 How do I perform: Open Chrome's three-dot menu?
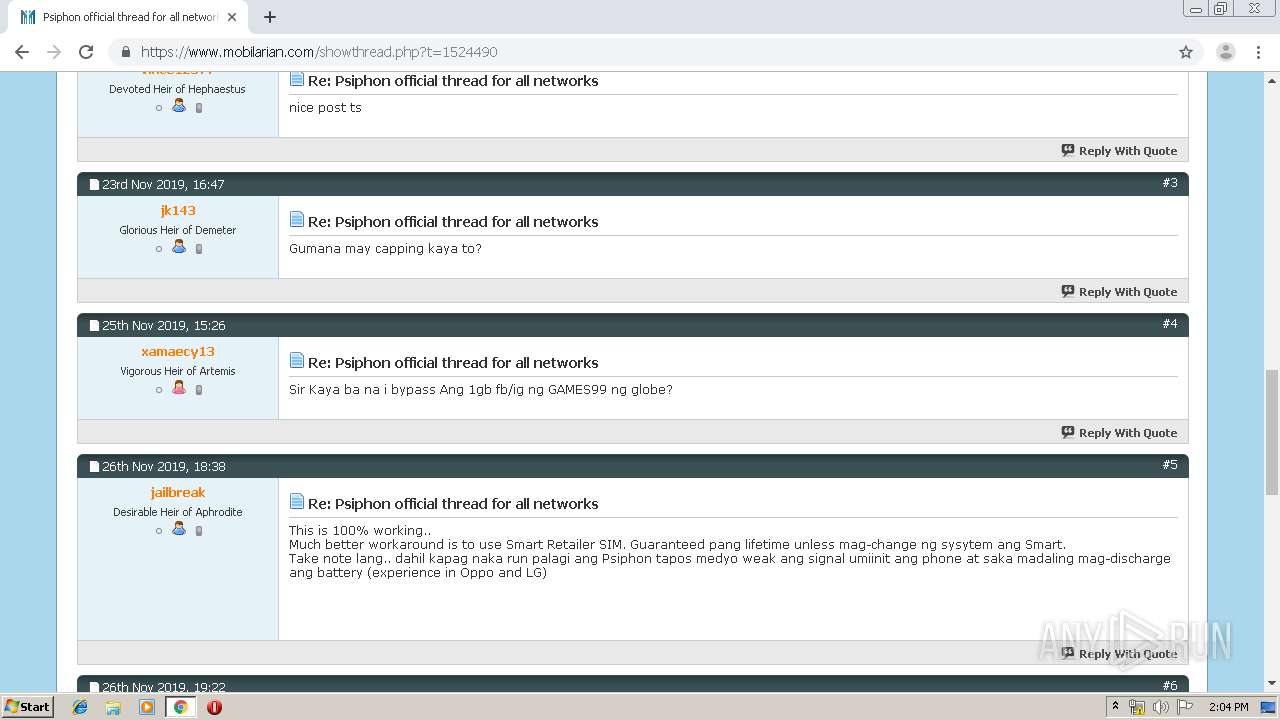1259,52
